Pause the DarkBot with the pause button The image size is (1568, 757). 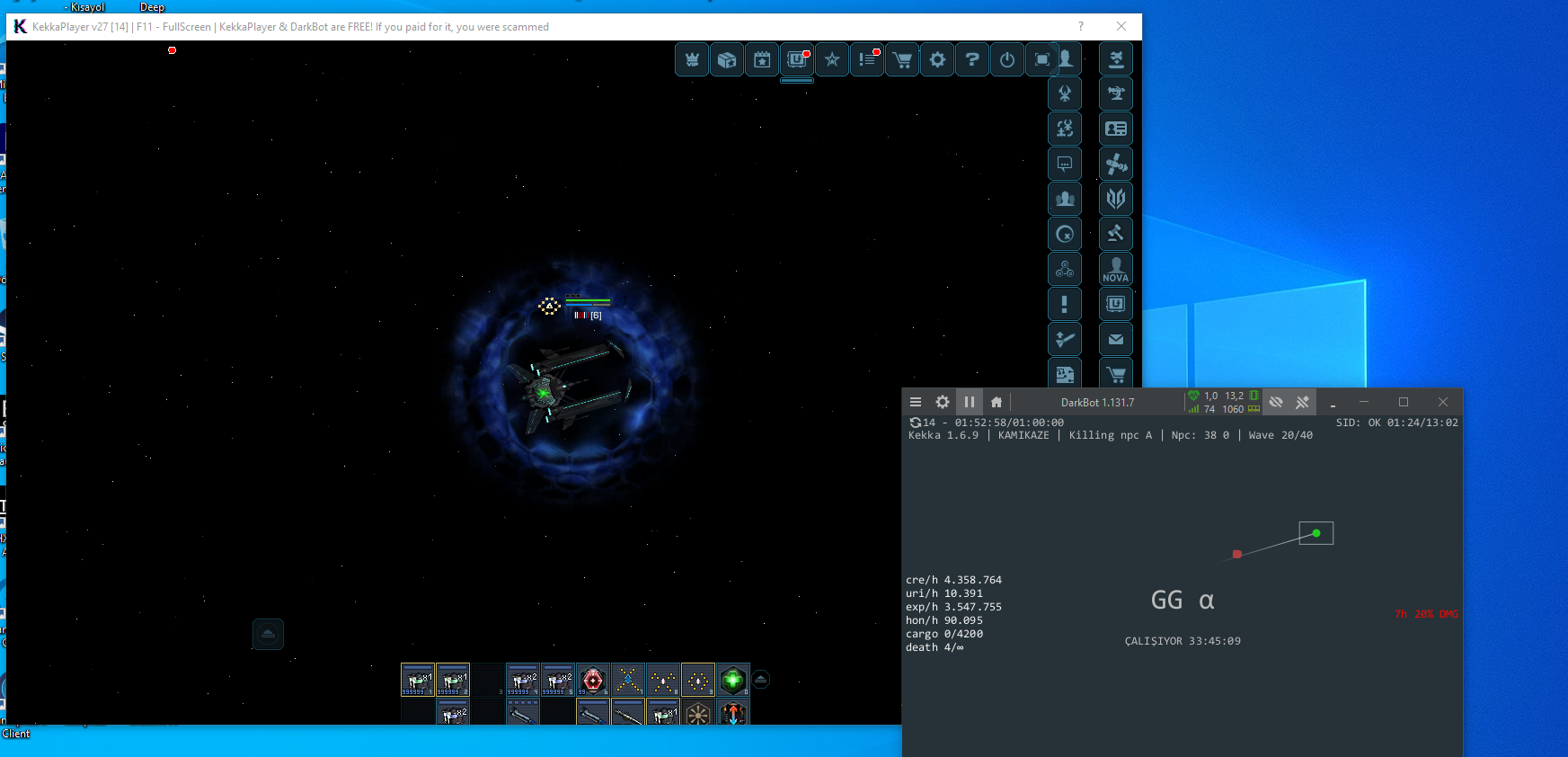tap(969, 402)
